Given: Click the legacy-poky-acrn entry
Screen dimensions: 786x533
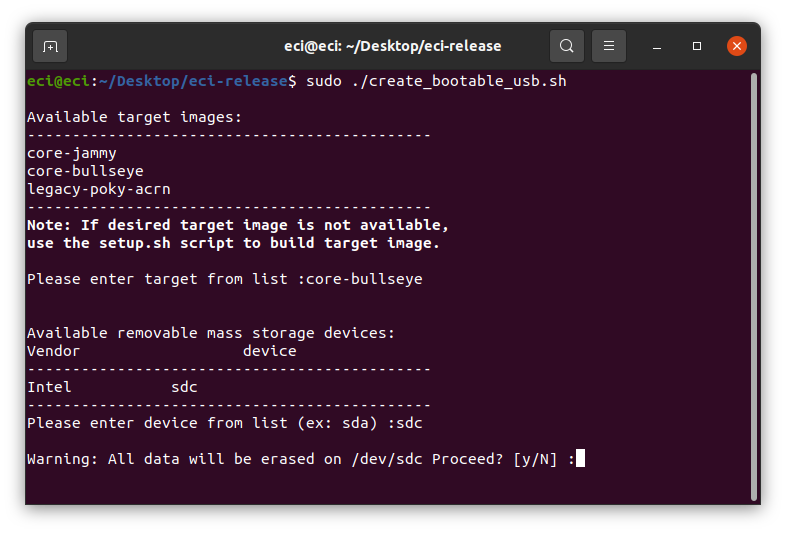Looking at the screenshot, I should tap(99, 189).
